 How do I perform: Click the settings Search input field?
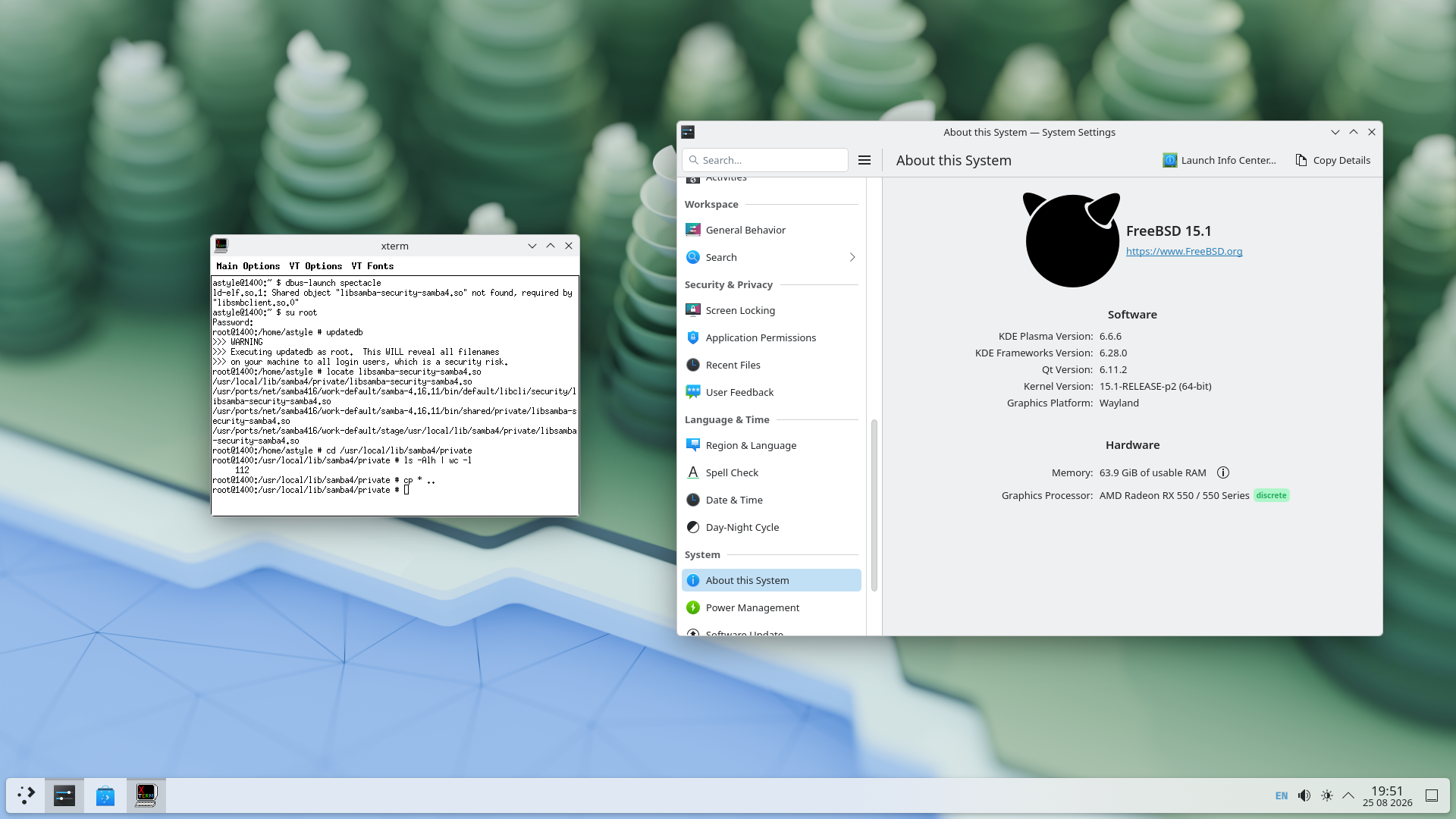[765, 160]
